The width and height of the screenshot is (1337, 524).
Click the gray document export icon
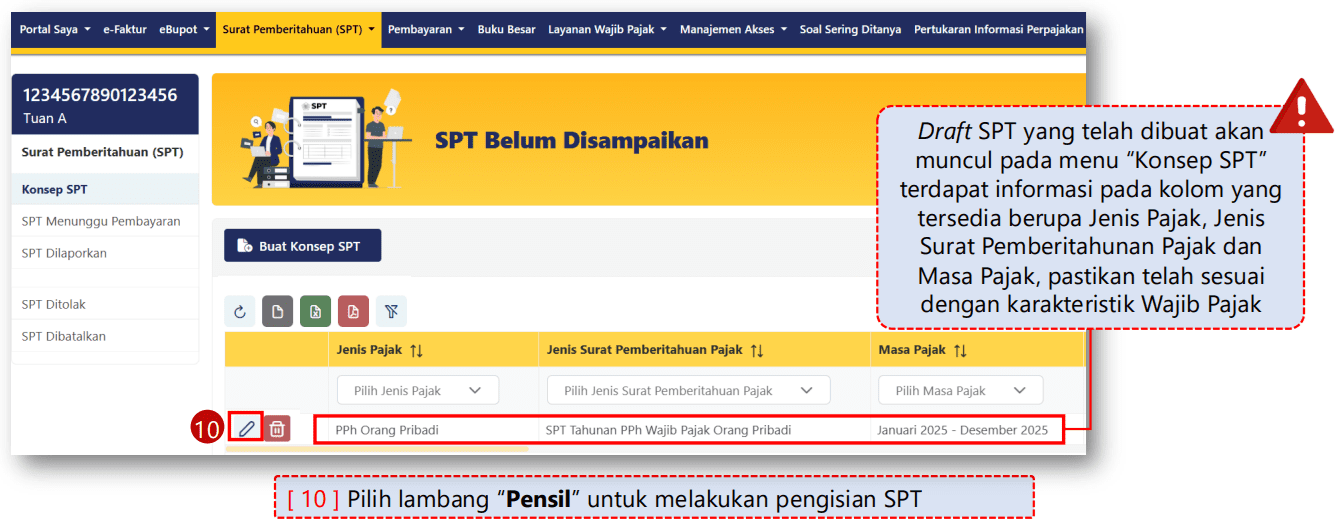click(x=278, y=312)
